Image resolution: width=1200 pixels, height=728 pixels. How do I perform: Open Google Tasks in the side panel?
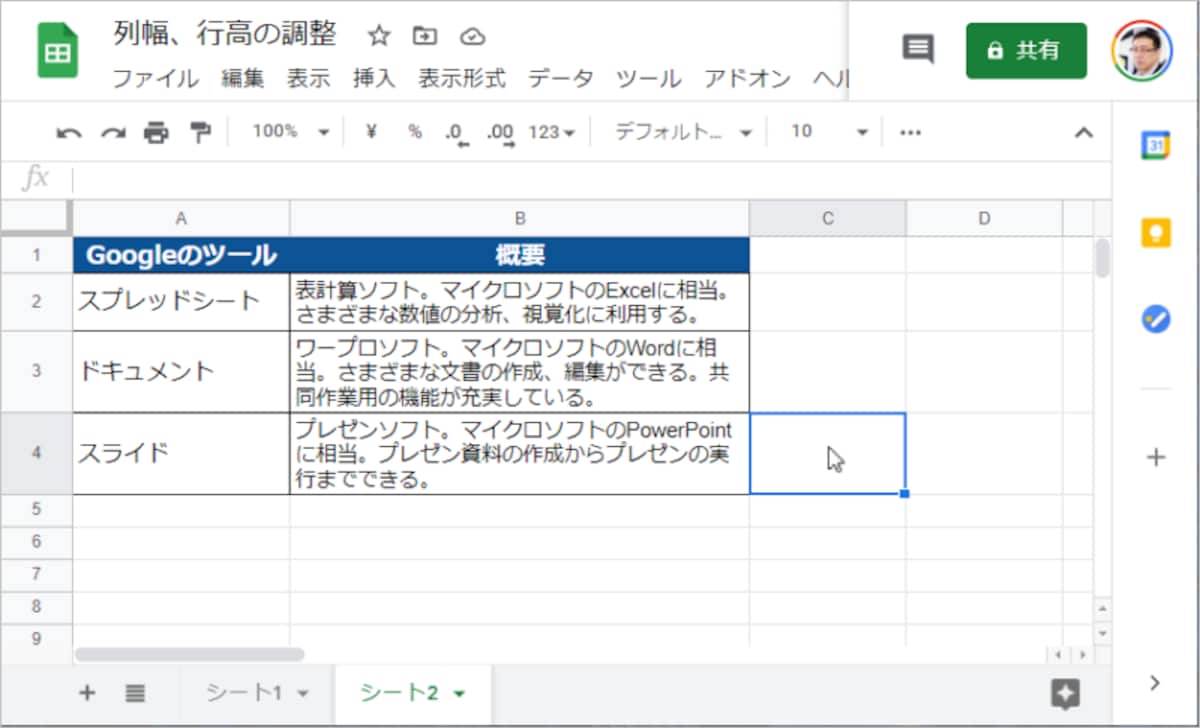1156,320
